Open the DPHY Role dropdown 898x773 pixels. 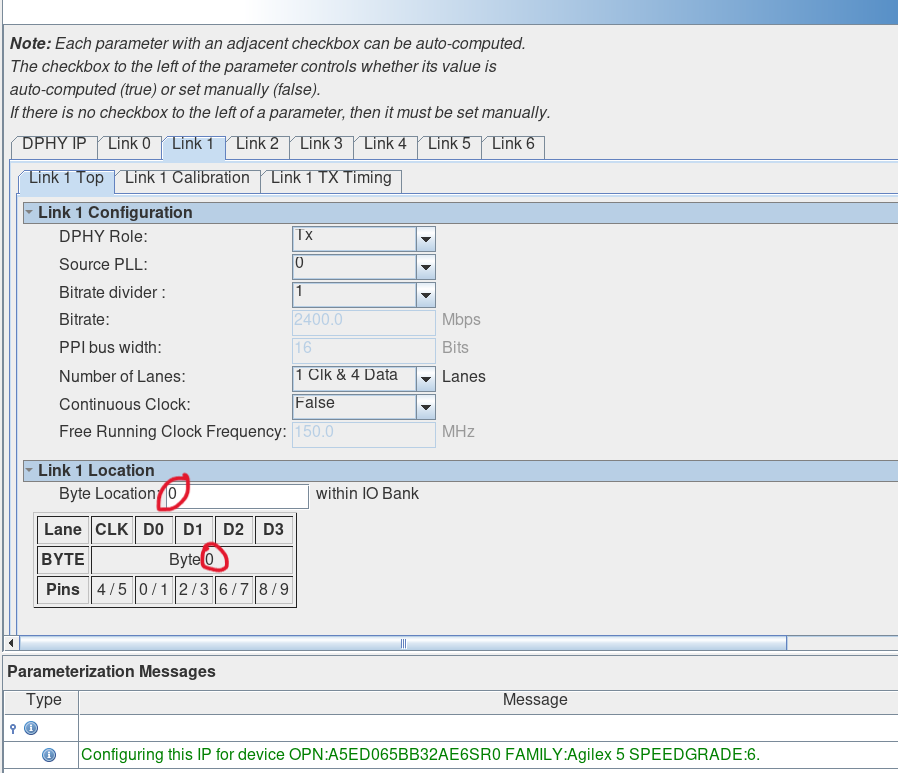click(x=426, y=239)
